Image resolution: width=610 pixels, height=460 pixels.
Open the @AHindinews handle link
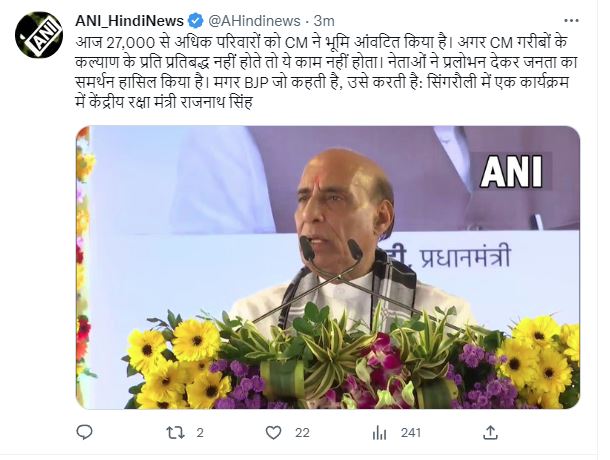(255, 21)
